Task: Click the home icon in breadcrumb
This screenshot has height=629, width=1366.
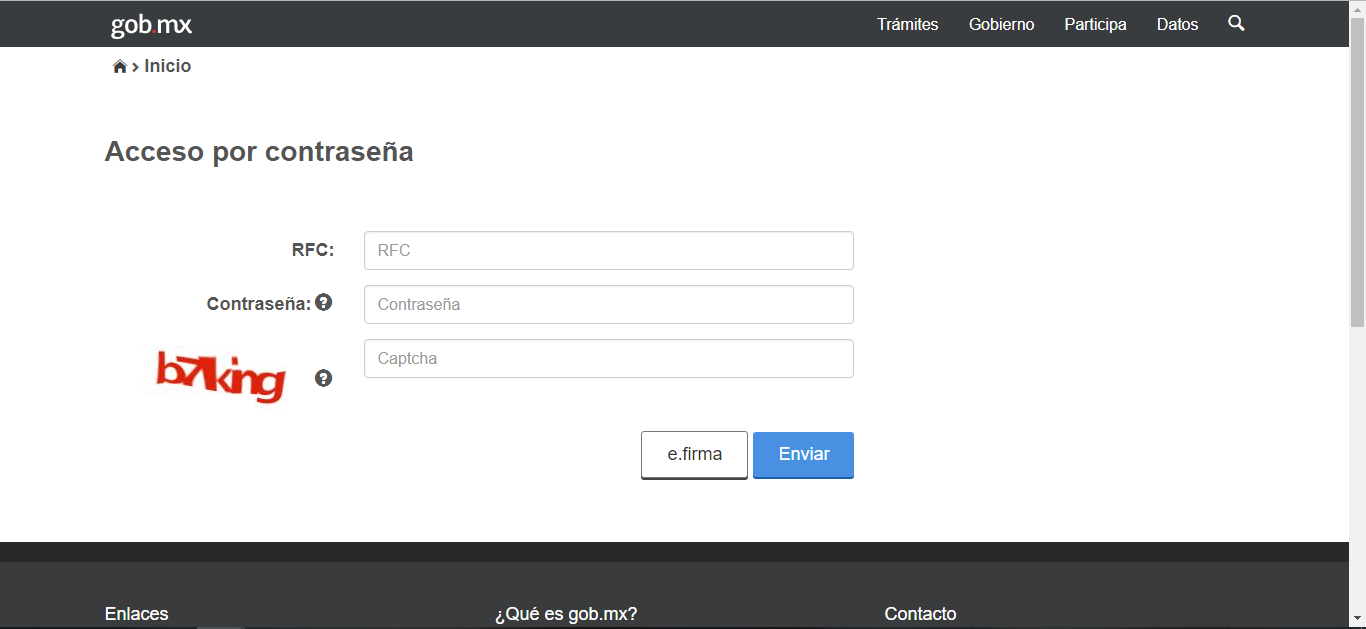Action: [120, 67]
